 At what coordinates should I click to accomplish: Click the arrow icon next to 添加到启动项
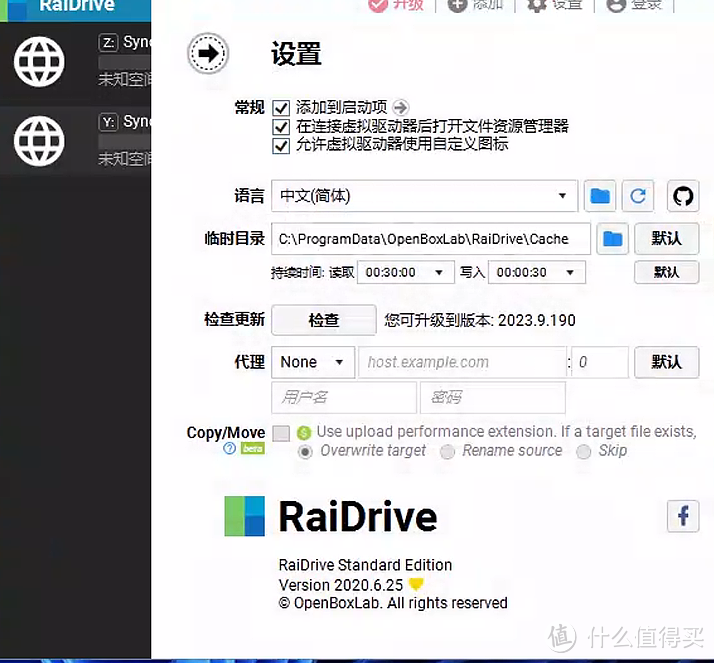click(x=401, y=108)
